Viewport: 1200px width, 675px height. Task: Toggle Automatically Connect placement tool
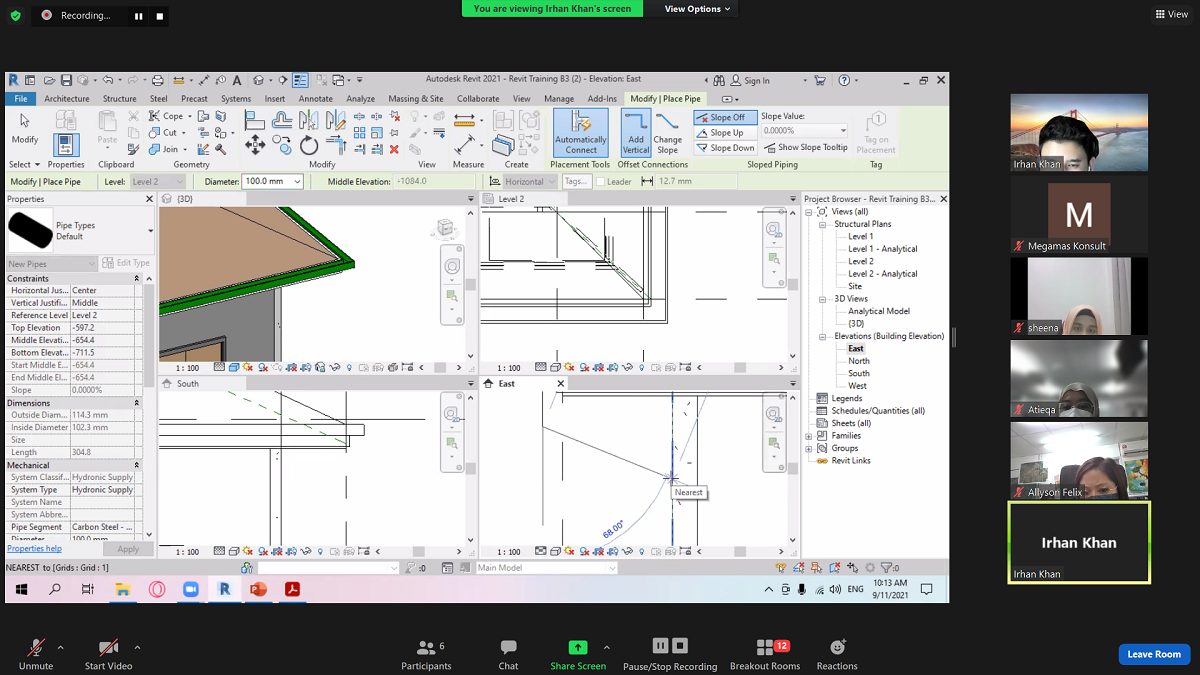[581, 133]
